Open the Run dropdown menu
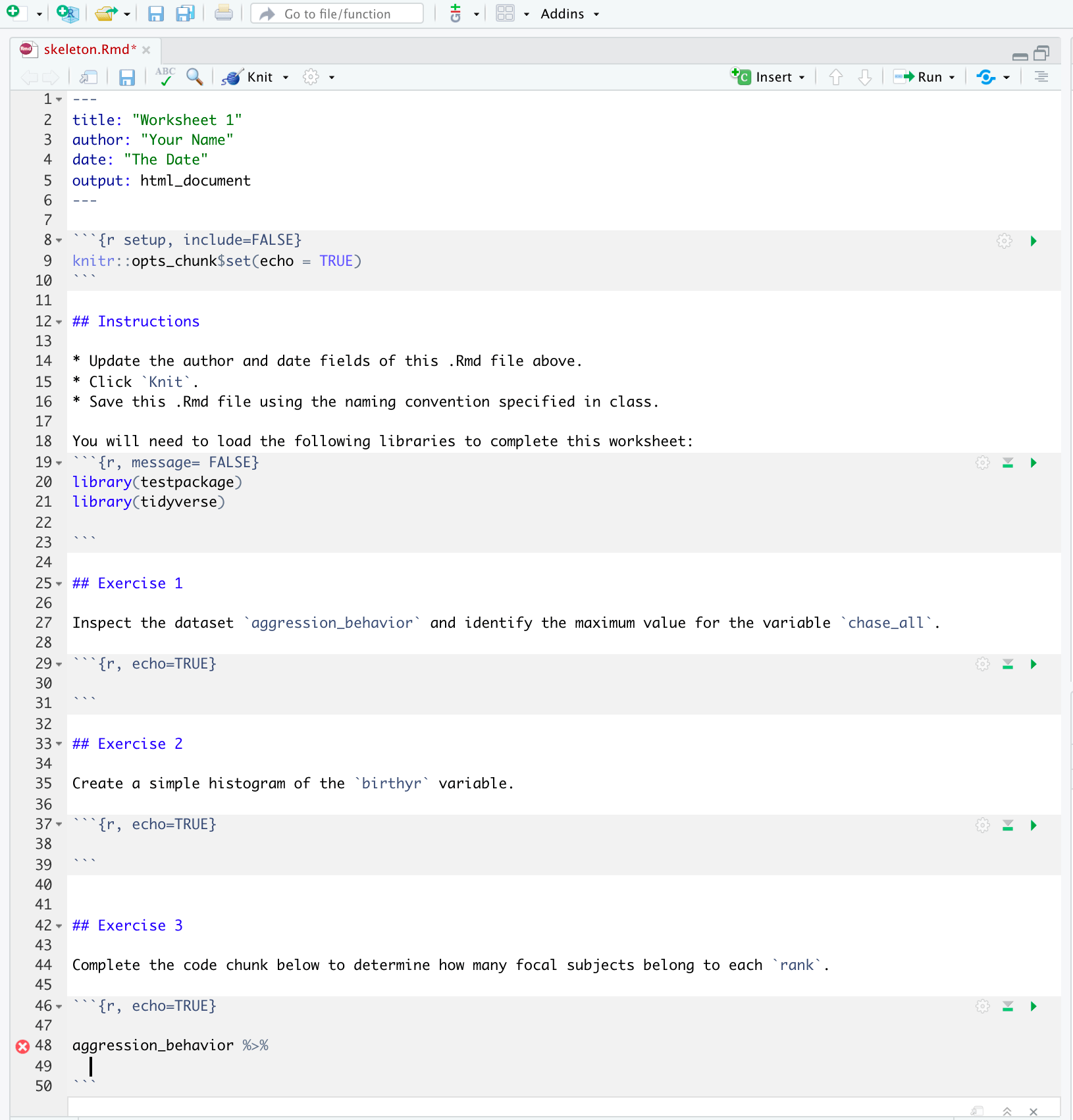This screenshot has height=1120, width=1073. (952, 78)
